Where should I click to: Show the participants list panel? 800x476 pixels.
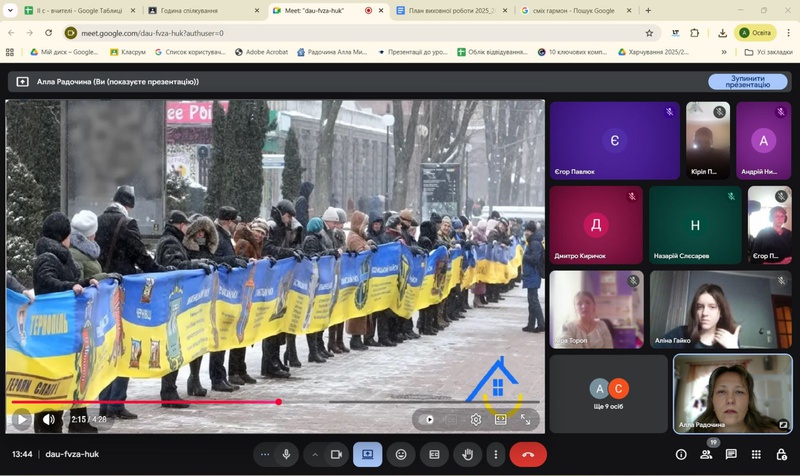pyautogui.click(x=706, y=454)
